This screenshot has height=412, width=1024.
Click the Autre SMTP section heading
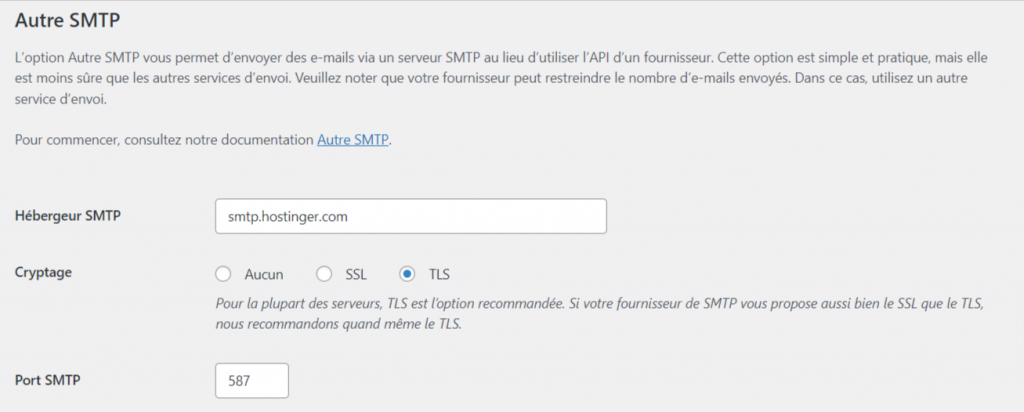tap(74, 18)
